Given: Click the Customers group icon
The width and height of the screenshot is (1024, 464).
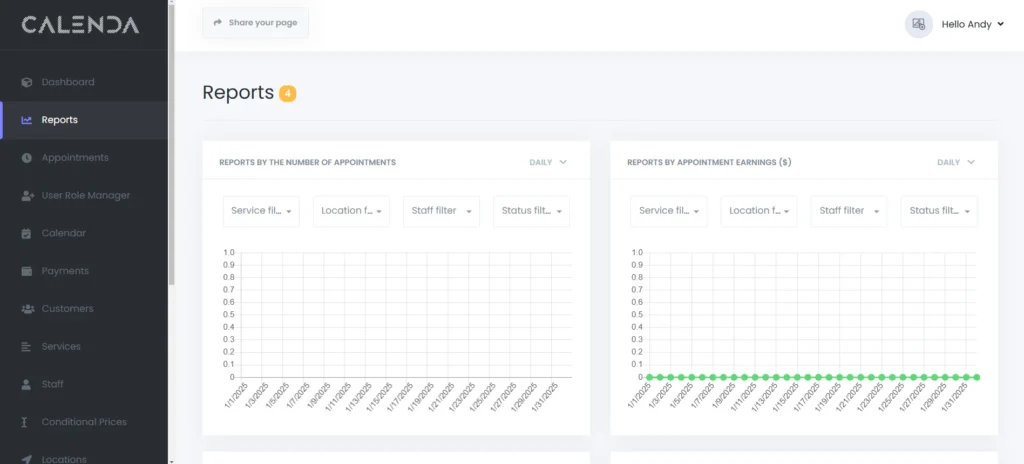Looking at the screenshot, I should [x=26, y=309].
